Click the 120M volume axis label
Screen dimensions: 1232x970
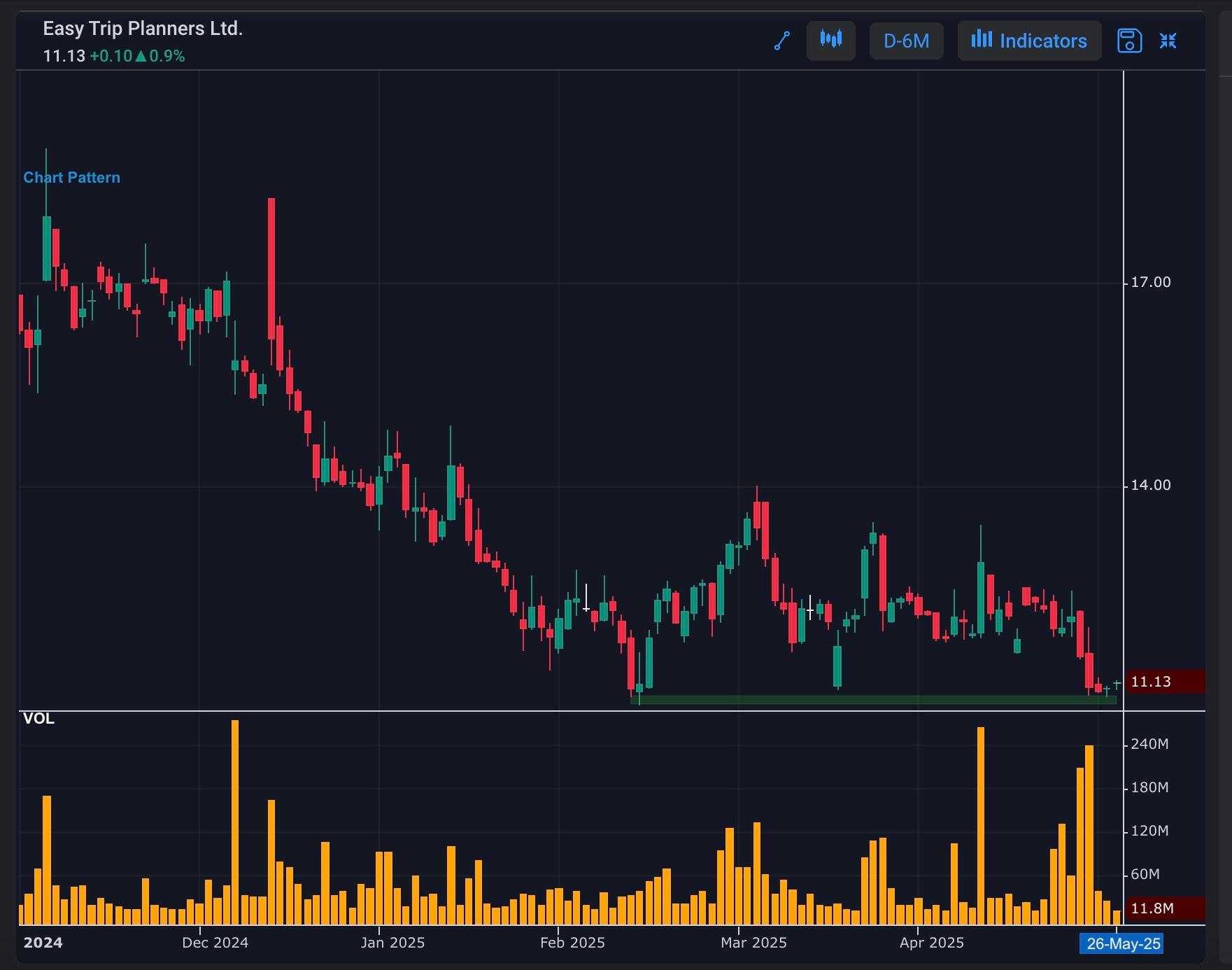(x=1149, y=831)
